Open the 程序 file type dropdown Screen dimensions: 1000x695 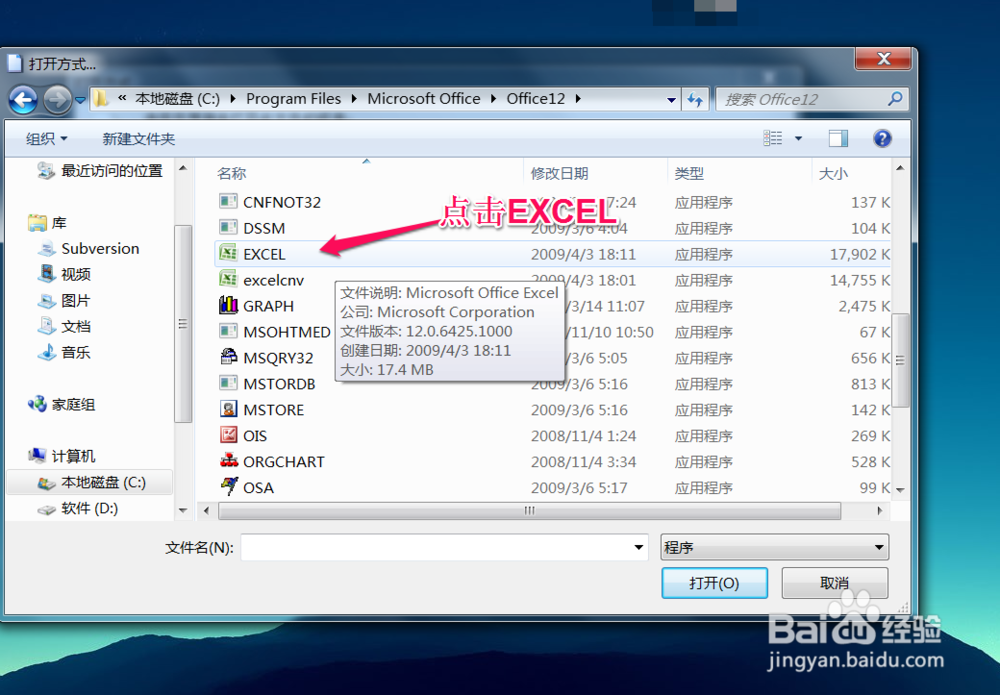tap(774, 547)
